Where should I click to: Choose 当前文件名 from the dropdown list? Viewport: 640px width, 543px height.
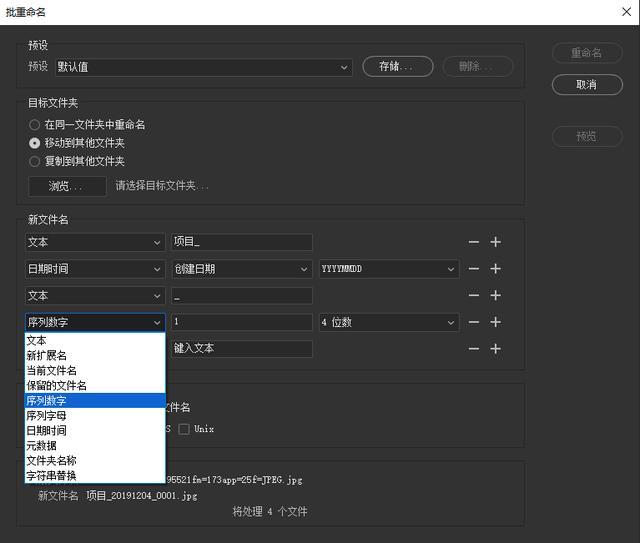pyautogui.click(x=95, y=371)
